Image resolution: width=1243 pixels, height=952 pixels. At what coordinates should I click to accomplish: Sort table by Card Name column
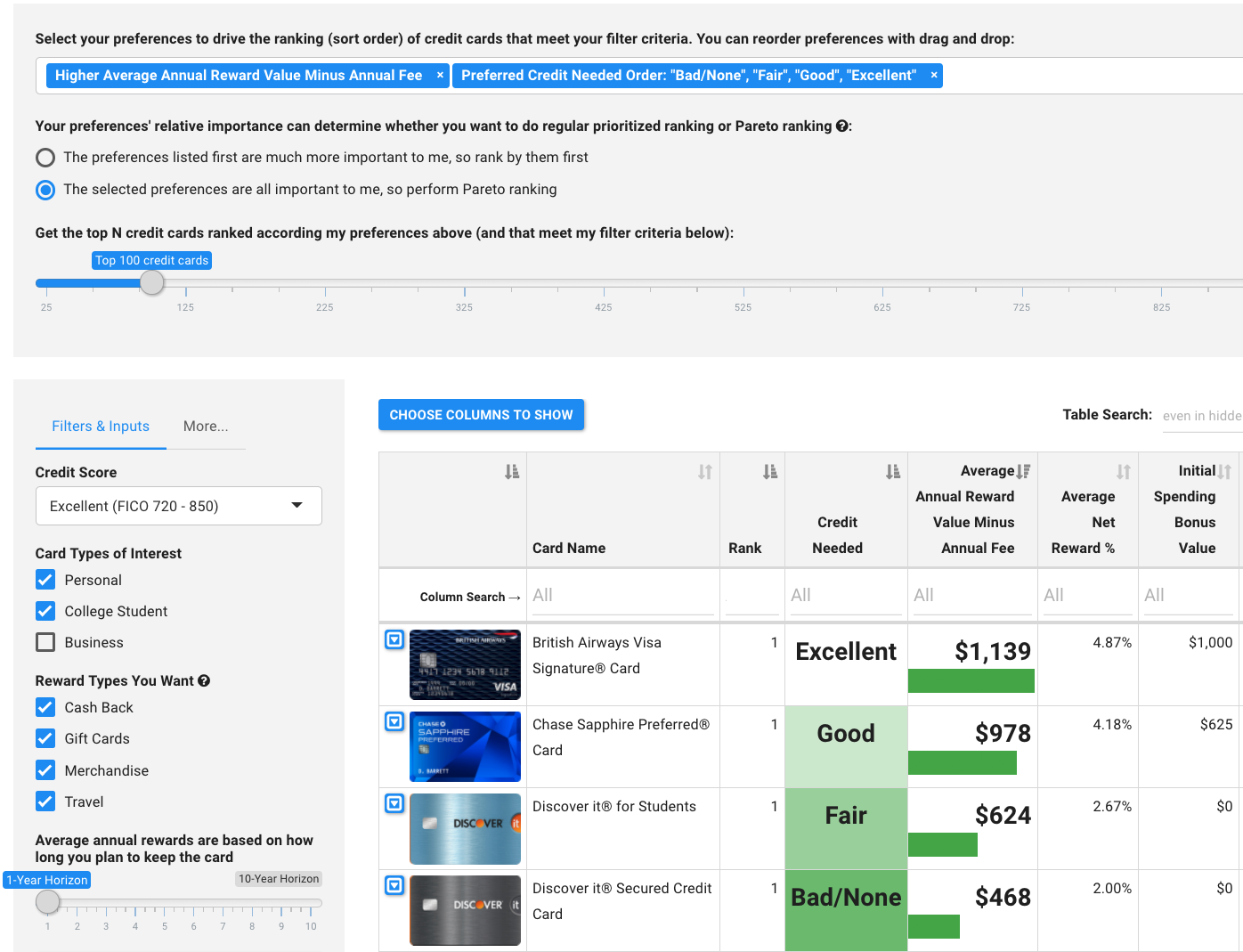[705, 472]
